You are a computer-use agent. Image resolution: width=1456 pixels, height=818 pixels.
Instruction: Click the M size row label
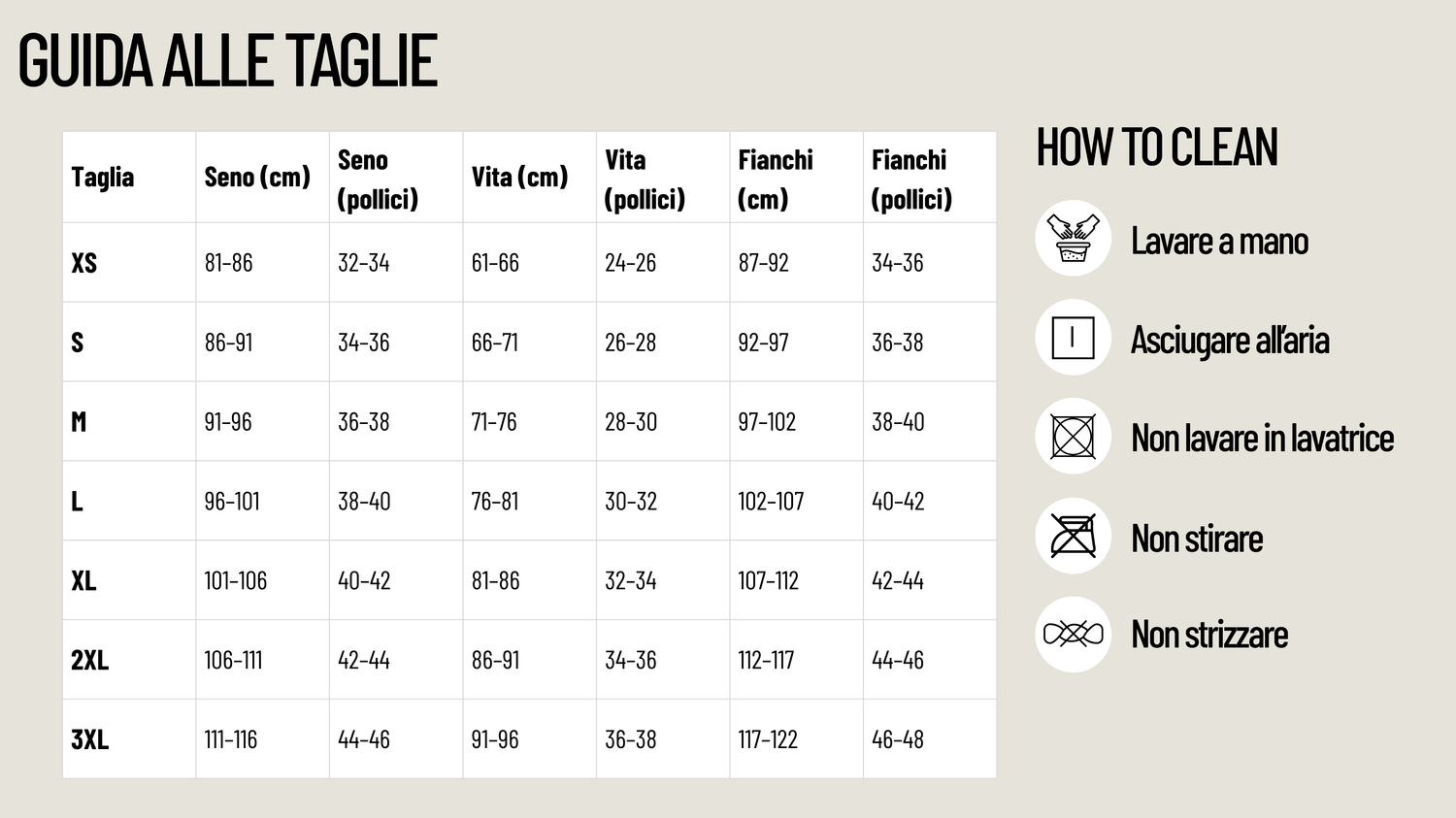pyautogui.click(x=79, y=422)
